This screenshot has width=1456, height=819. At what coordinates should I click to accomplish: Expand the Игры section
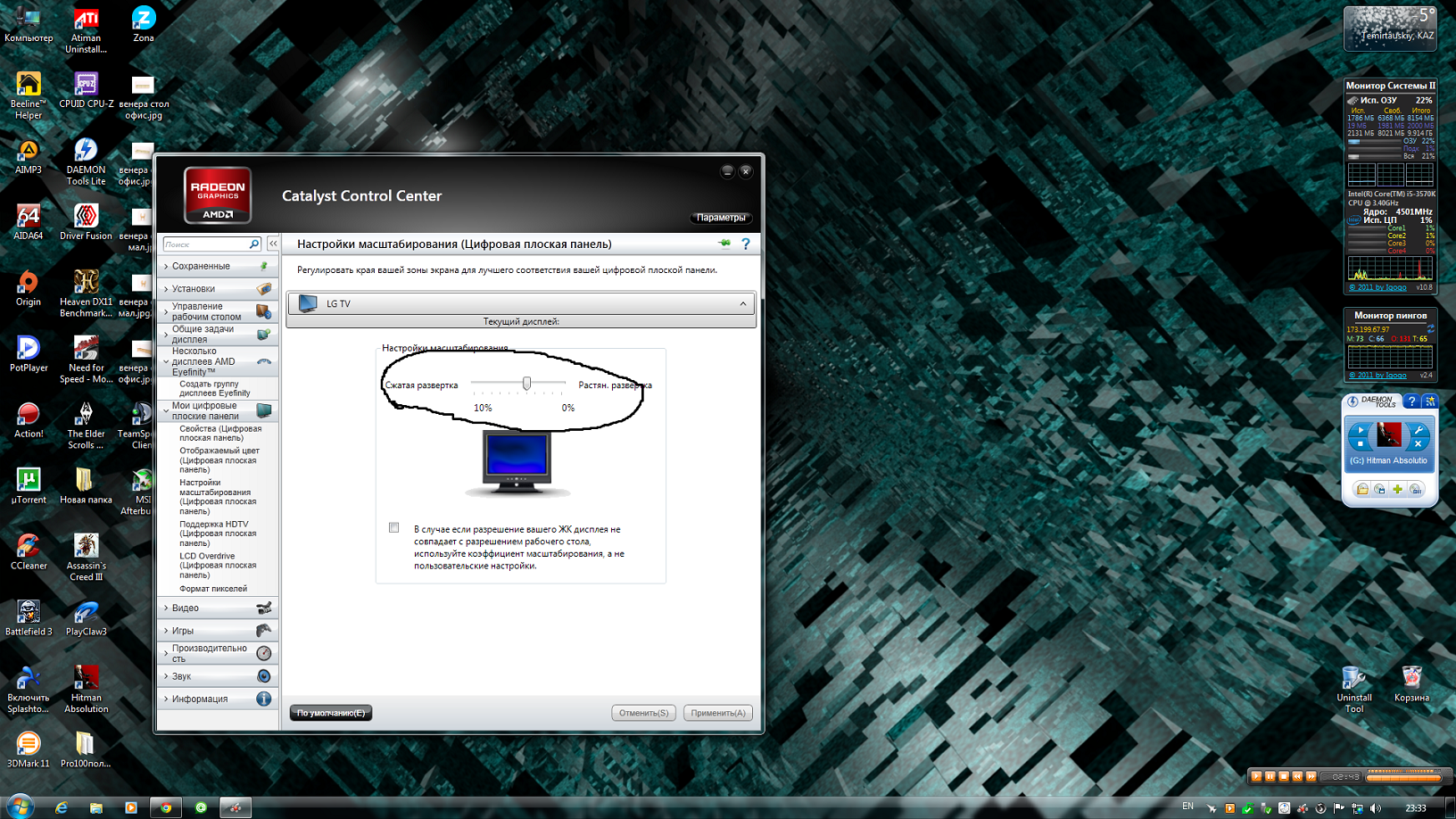point(218,631)
